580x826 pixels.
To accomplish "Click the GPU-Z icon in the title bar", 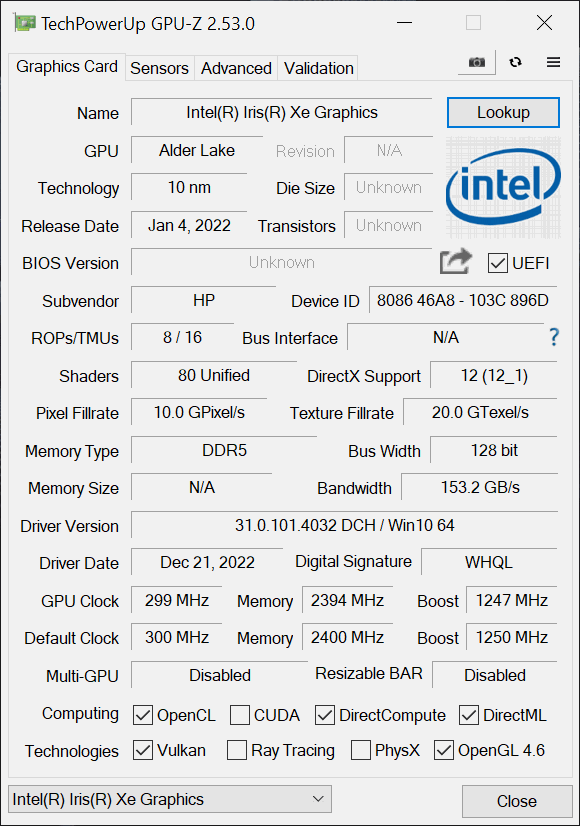I will click(24, 21).
